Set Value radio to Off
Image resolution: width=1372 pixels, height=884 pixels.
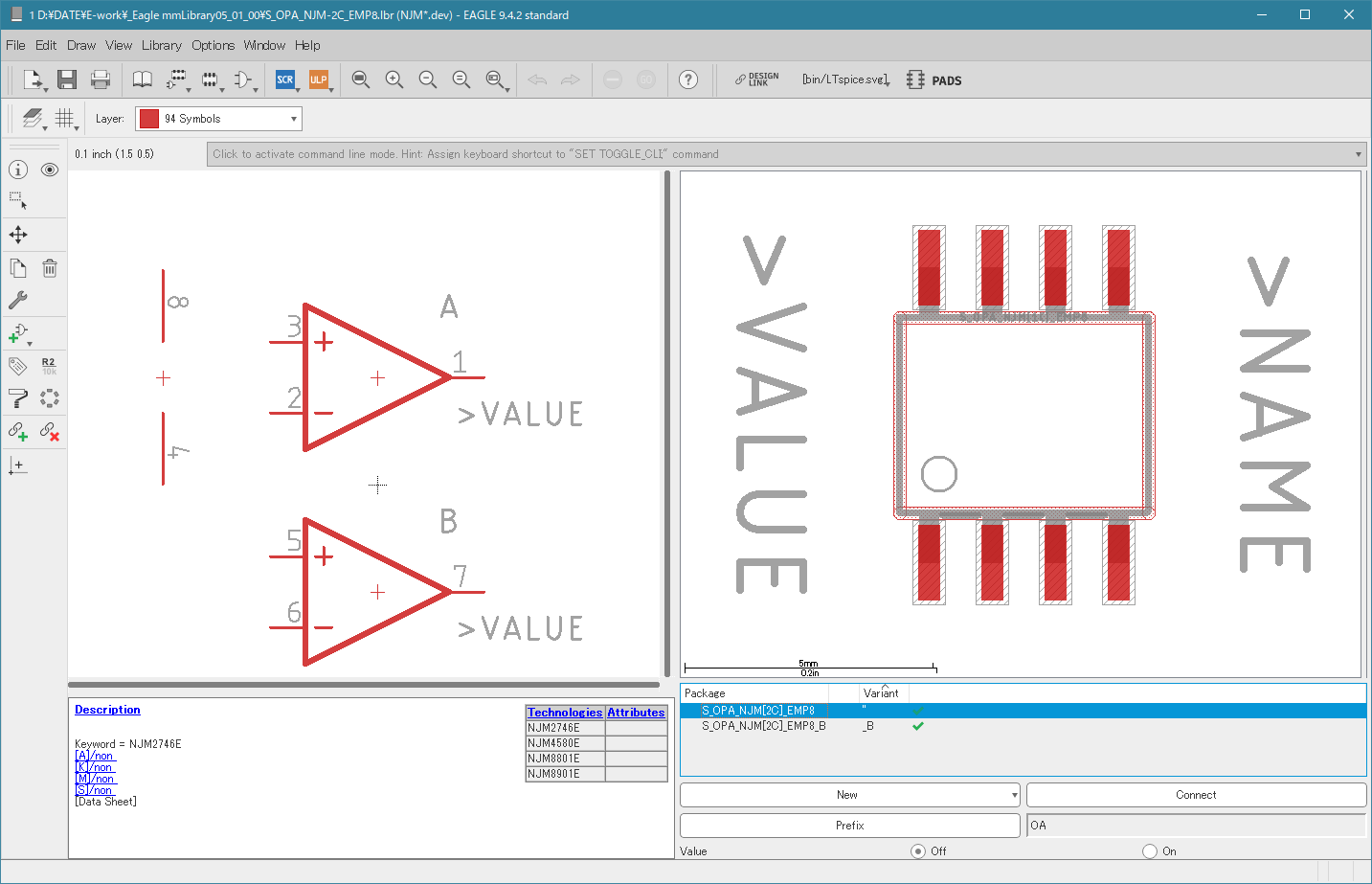[x=918, y=850]
